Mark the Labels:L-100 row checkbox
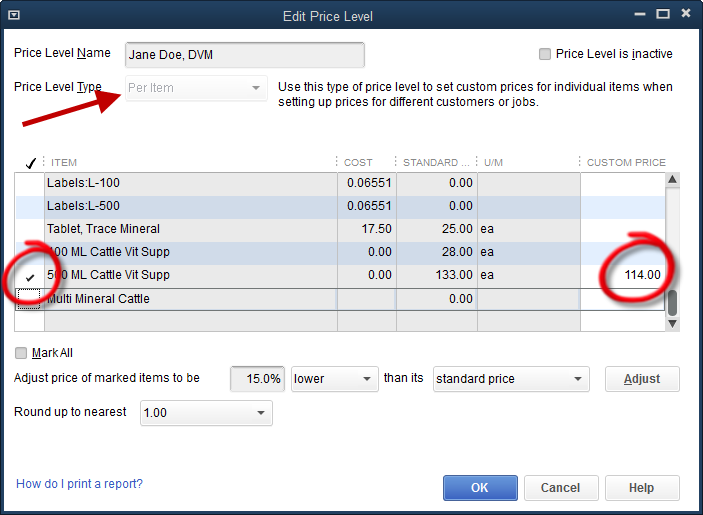The image size is (703, 515). point(30,183)
